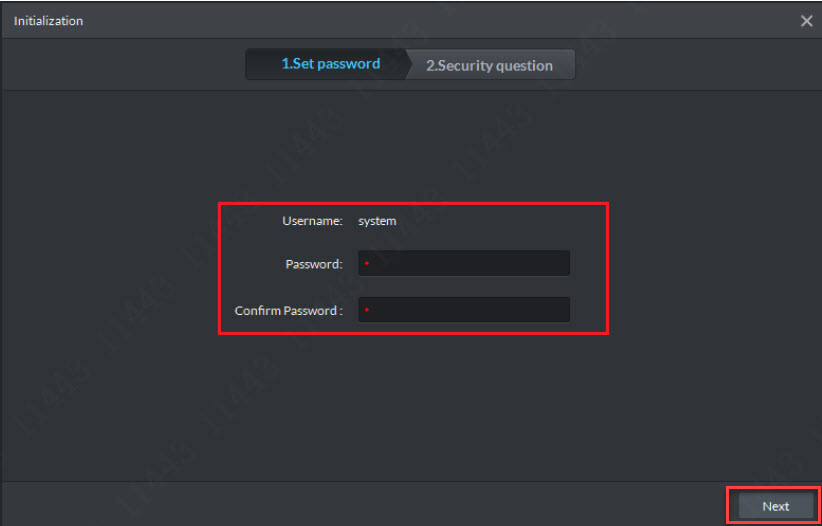Click the red required marker in Password
Screen dimensions: 822x526
(367, 264)
